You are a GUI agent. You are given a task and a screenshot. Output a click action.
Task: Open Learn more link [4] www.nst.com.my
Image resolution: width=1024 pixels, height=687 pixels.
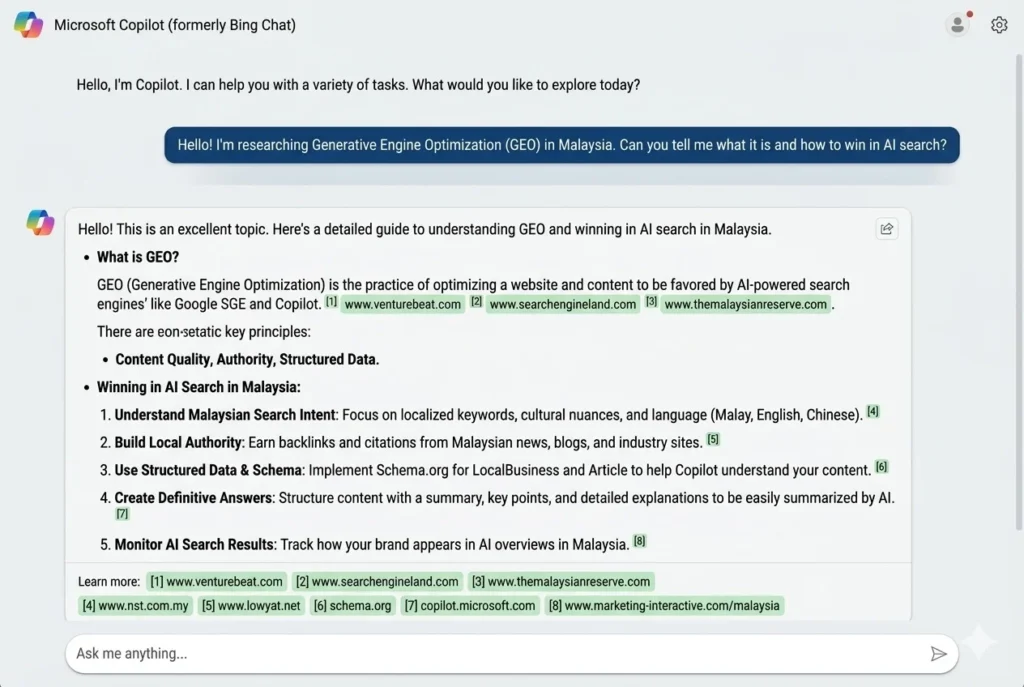tap(136, 605)
